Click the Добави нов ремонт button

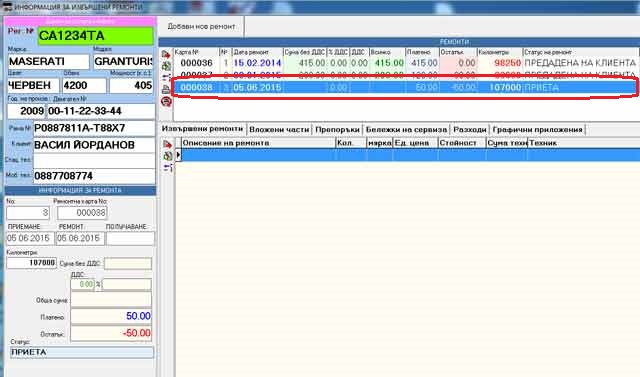201,27
